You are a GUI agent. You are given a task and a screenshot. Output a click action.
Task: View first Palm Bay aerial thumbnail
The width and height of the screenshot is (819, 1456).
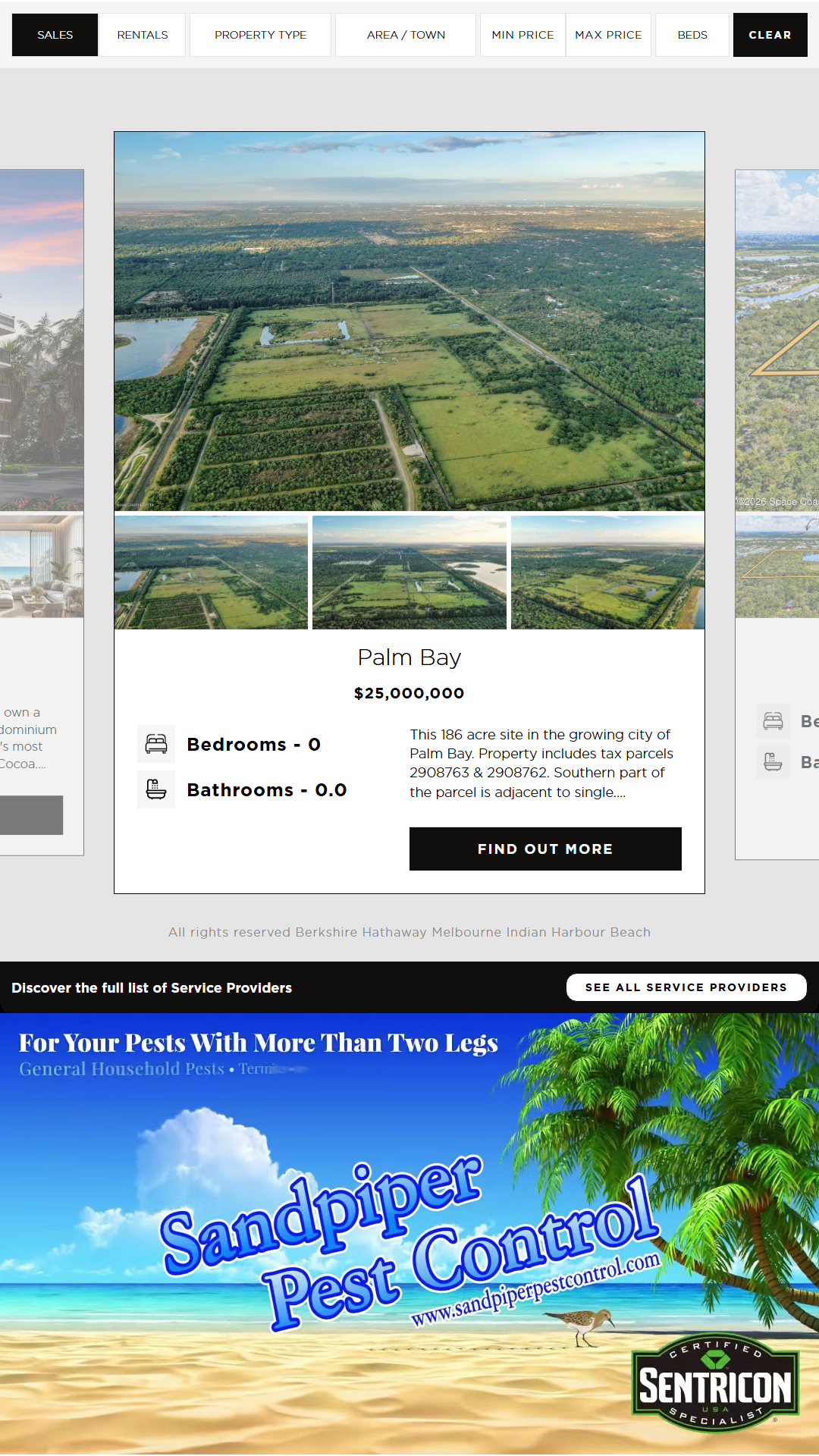211,573
